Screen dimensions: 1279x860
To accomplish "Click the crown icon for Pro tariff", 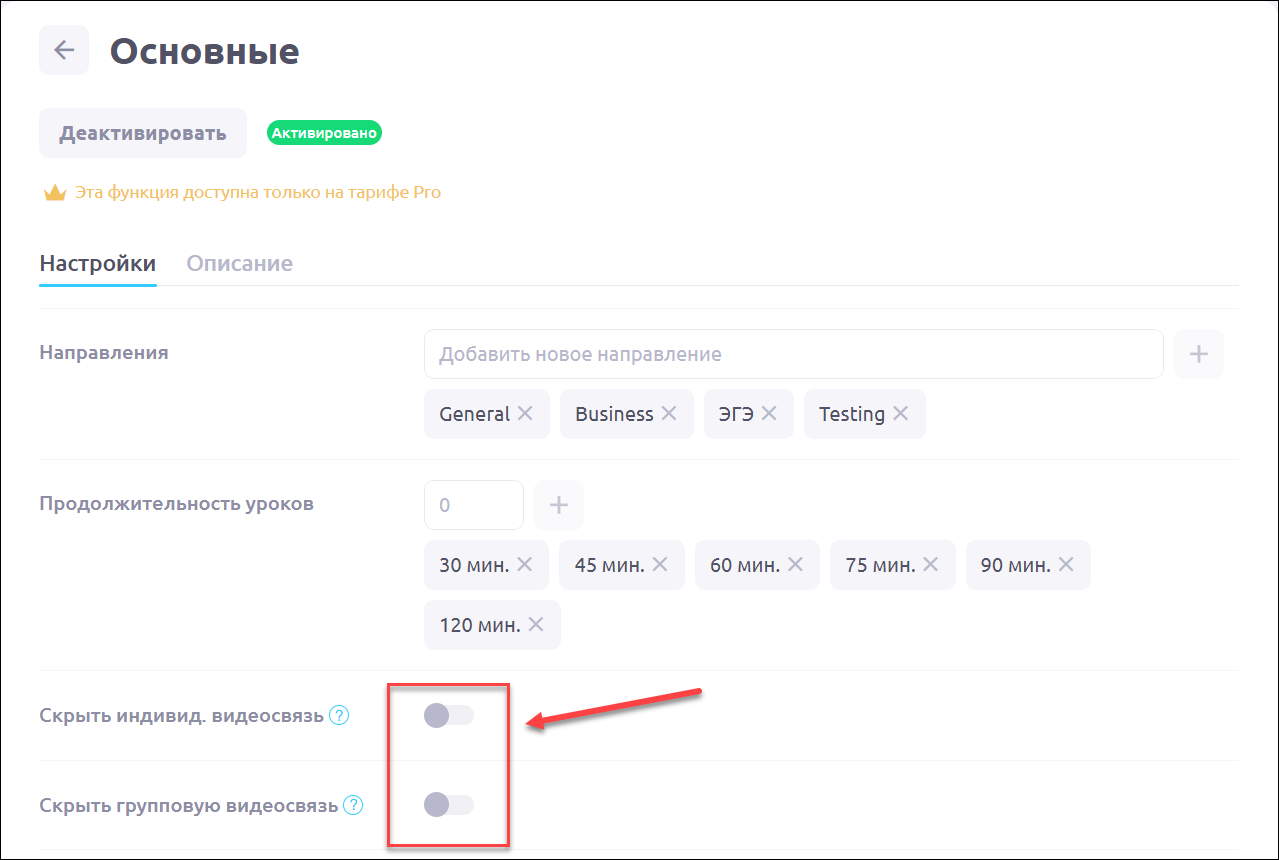I will coord(54,192).
